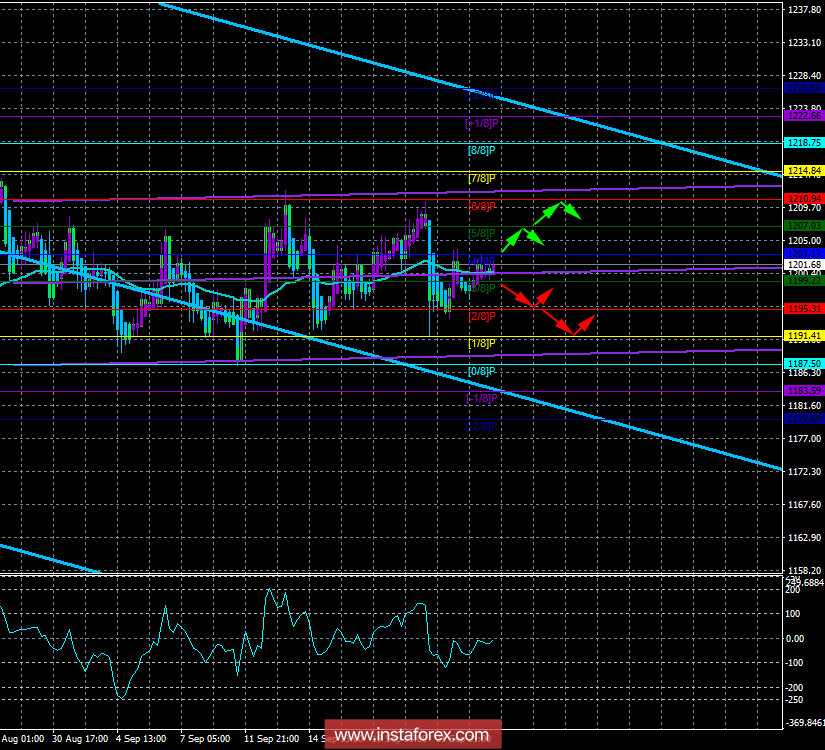Click the [0/8]P cyan level label
Image resolution: width=825 pixels, height=750 pixels.
point(482,371)
